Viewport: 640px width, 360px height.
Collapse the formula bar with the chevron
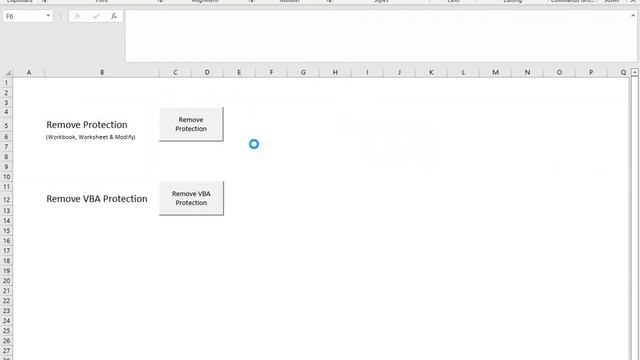(x=633, y=16)
